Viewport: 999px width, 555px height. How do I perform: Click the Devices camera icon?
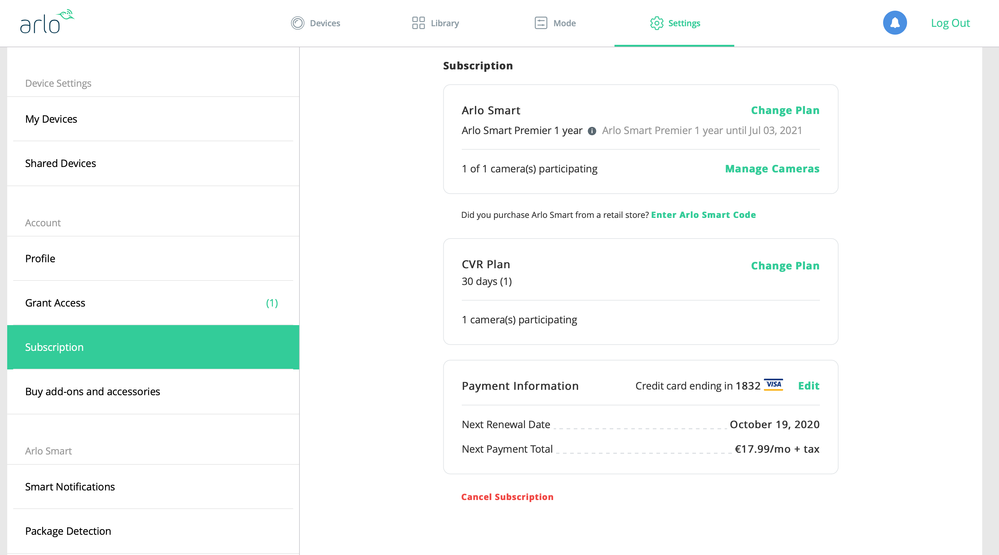(x=298, y=23)
